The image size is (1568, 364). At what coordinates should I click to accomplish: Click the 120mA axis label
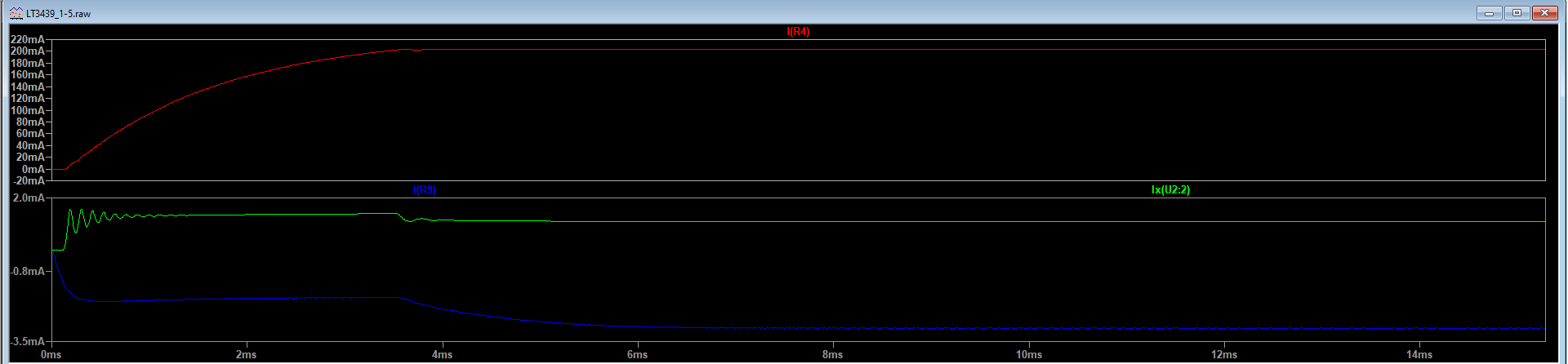28,98
